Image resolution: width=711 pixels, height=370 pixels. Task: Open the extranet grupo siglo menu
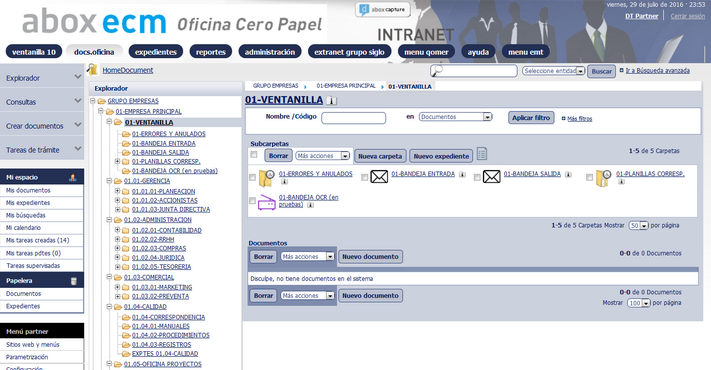[349, 52]
